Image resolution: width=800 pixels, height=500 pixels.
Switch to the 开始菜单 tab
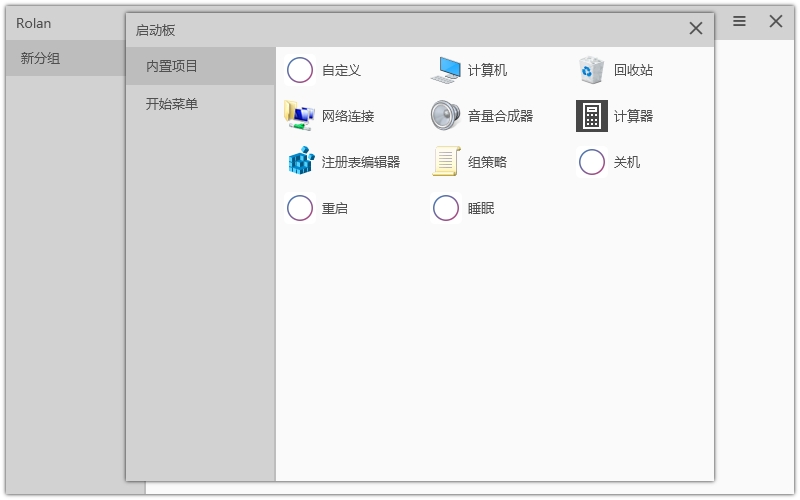coord(172,104)
